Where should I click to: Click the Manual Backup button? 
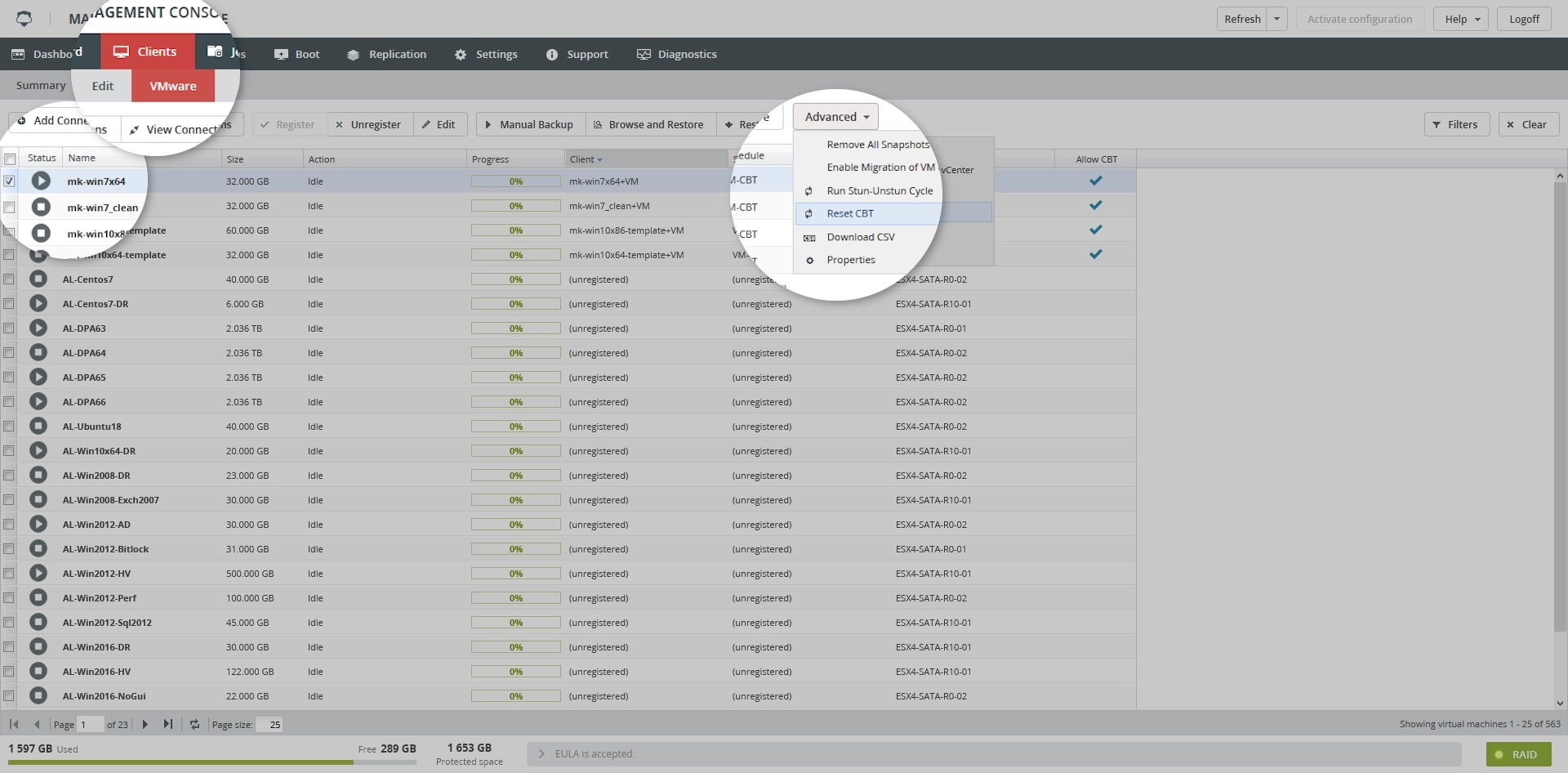529,124
